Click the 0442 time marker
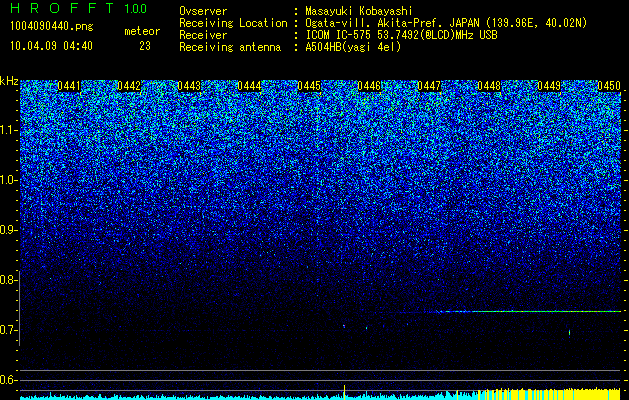The image size is (629, 400). [x=129, y=86]
